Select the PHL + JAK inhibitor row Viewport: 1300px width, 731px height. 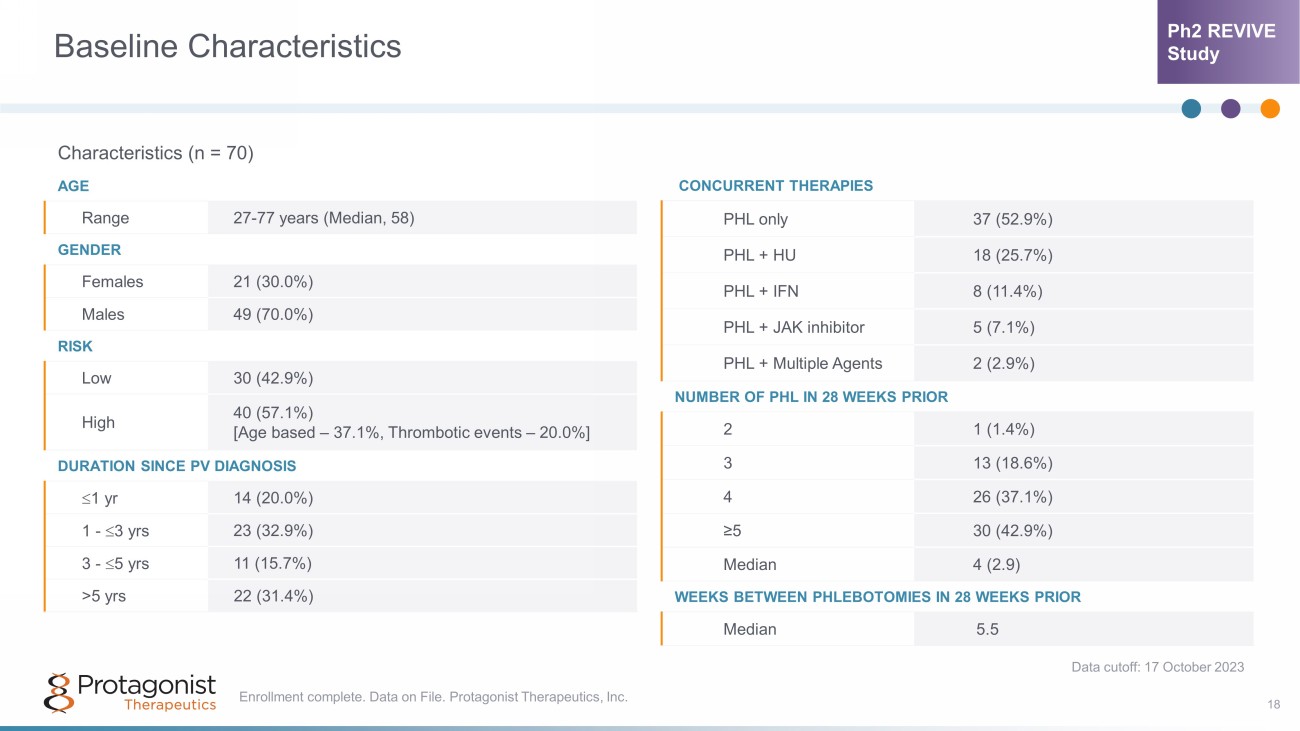pos(793,327)
